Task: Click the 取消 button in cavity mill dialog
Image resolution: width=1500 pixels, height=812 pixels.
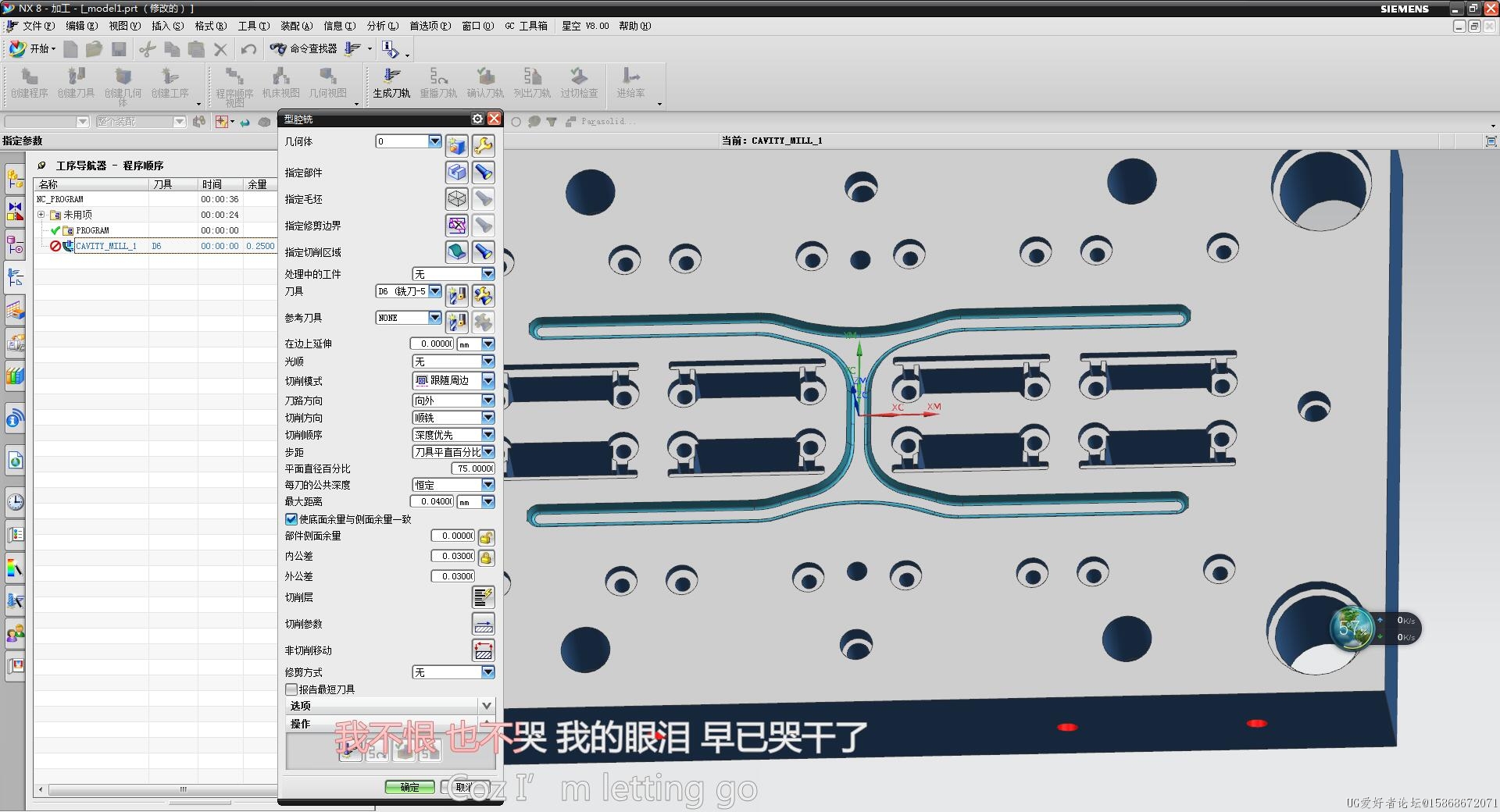Action: pos(466,787)
